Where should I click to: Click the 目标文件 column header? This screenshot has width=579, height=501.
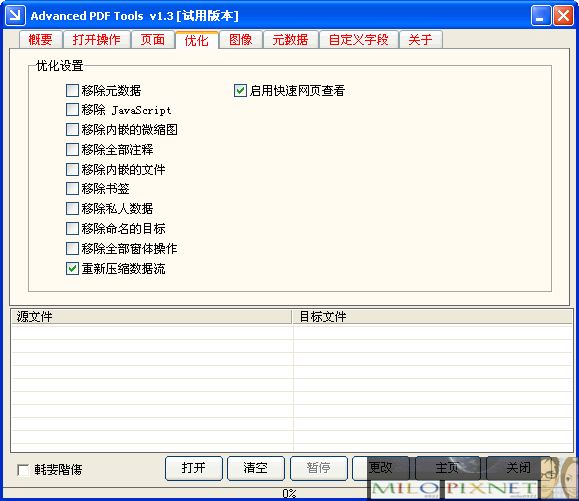[x=432, y=317]
